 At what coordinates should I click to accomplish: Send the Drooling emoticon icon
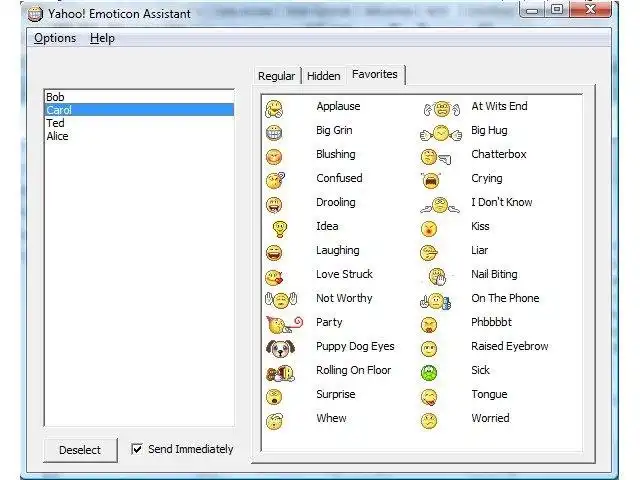click(274, 204)
